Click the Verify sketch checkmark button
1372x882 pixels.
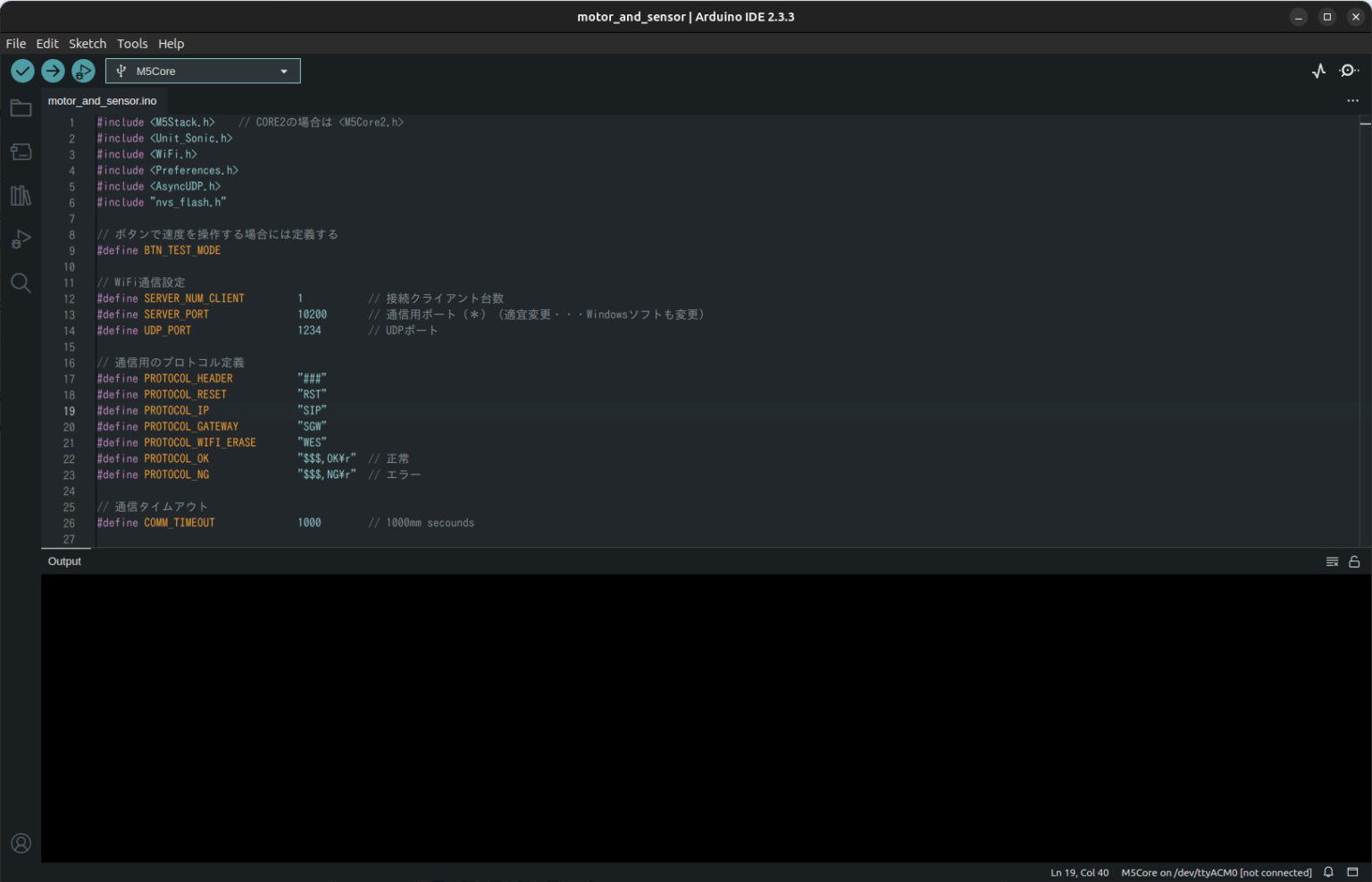pos(22,71)
